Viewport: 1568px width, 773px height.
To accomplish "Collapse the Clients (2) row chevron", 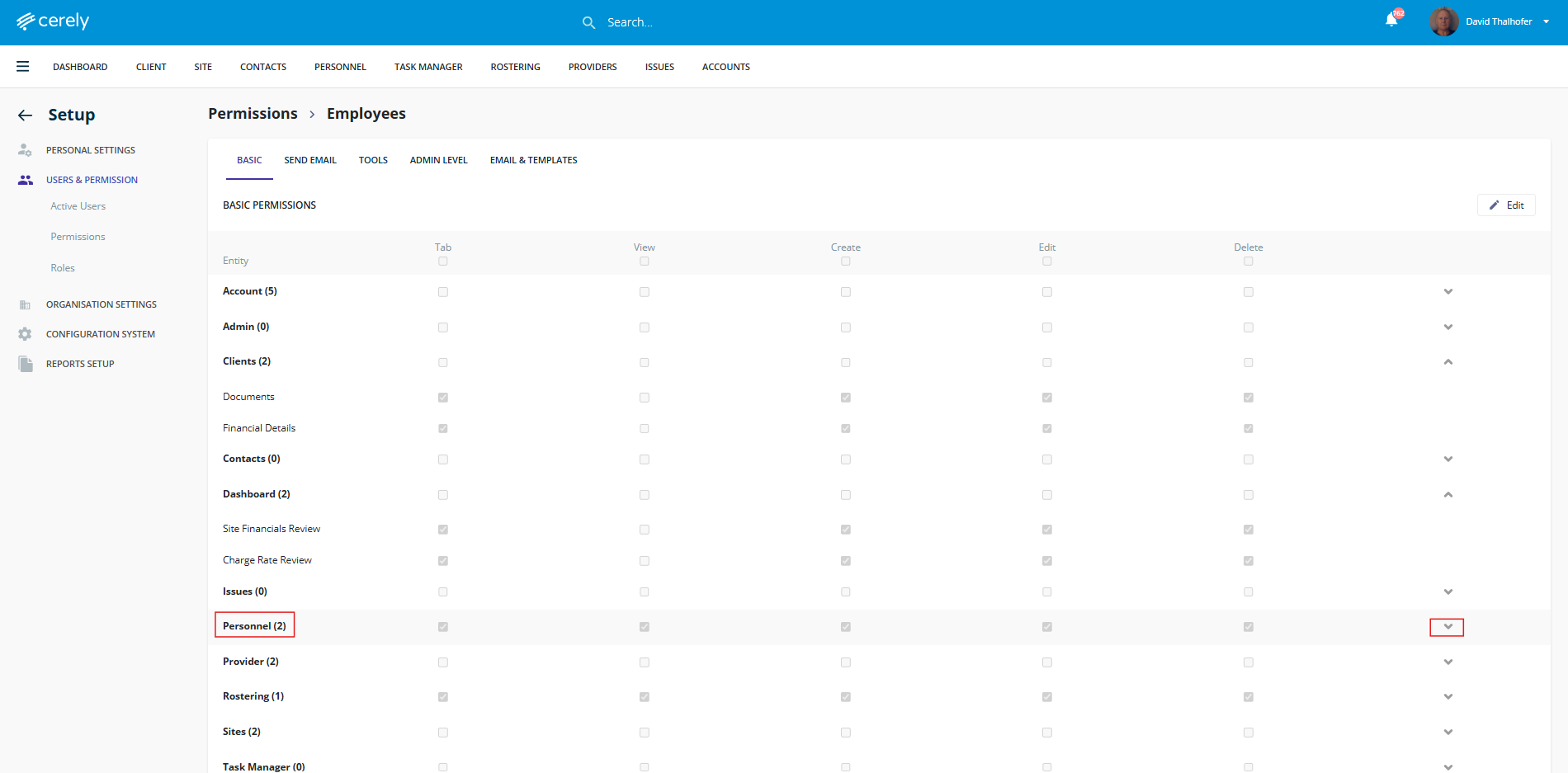I will 1448,362.
